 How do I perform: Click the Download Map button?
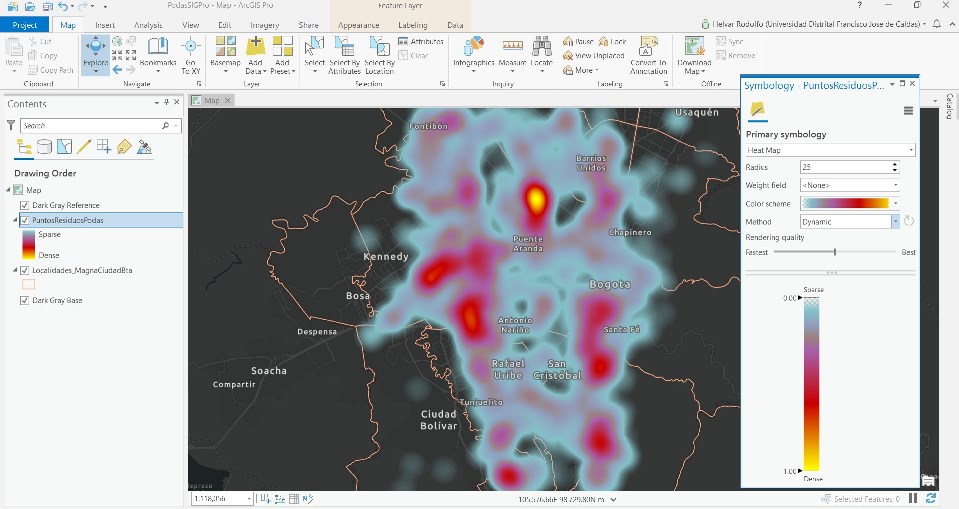tap(694, 52)
